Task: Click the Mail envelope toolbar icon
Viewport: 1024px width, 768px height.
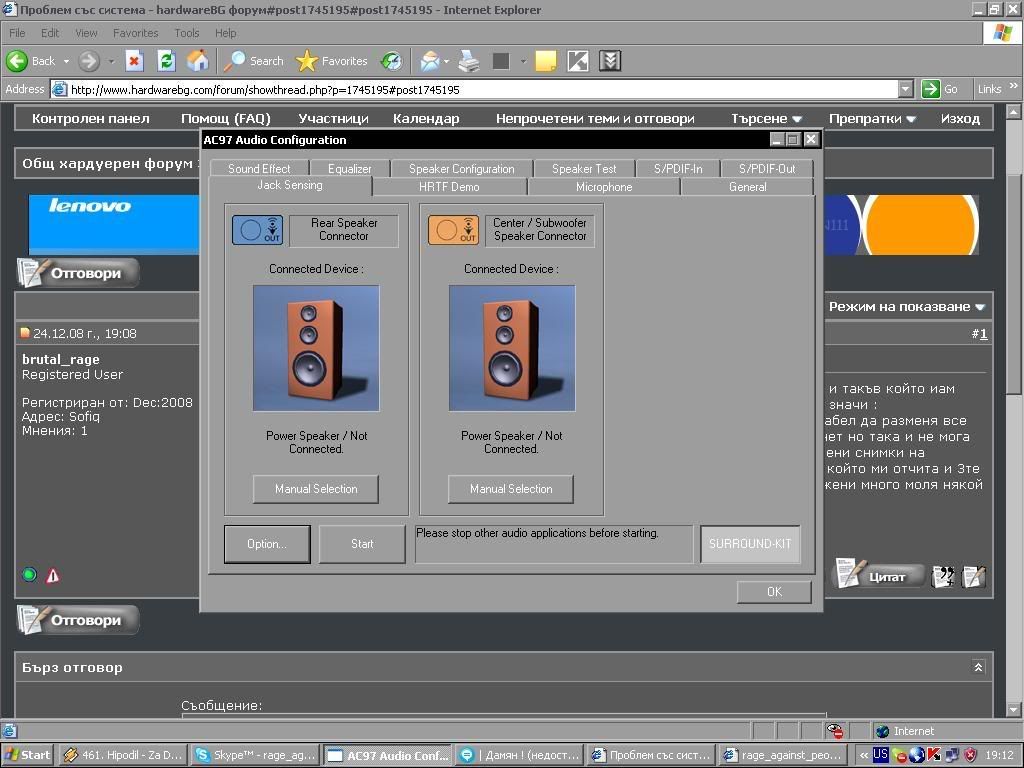Action: point(430,61)
